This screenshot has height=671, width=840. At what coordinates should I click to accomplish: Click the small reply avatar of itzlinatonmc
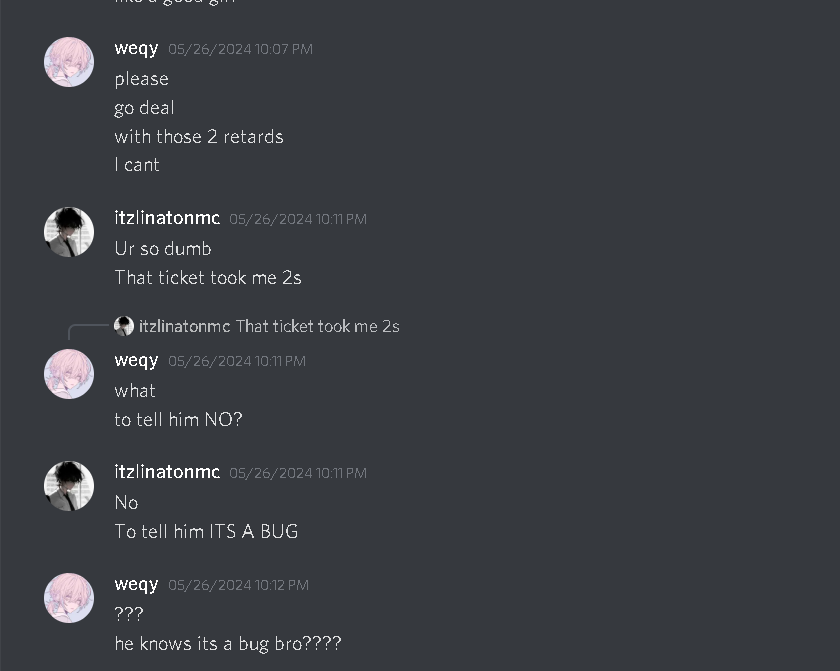pos(124,326)
